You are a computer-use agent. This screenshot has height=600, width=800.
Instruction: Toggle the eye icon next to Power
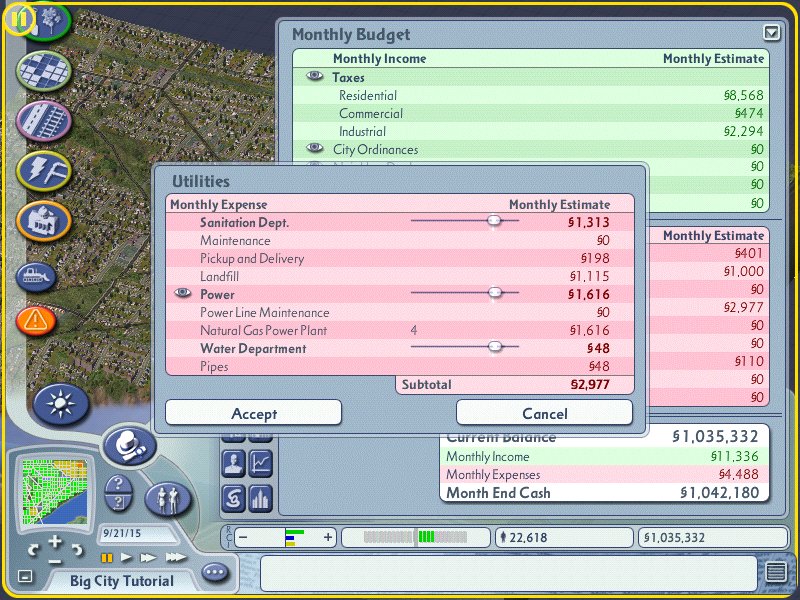[x=182, y=294]
